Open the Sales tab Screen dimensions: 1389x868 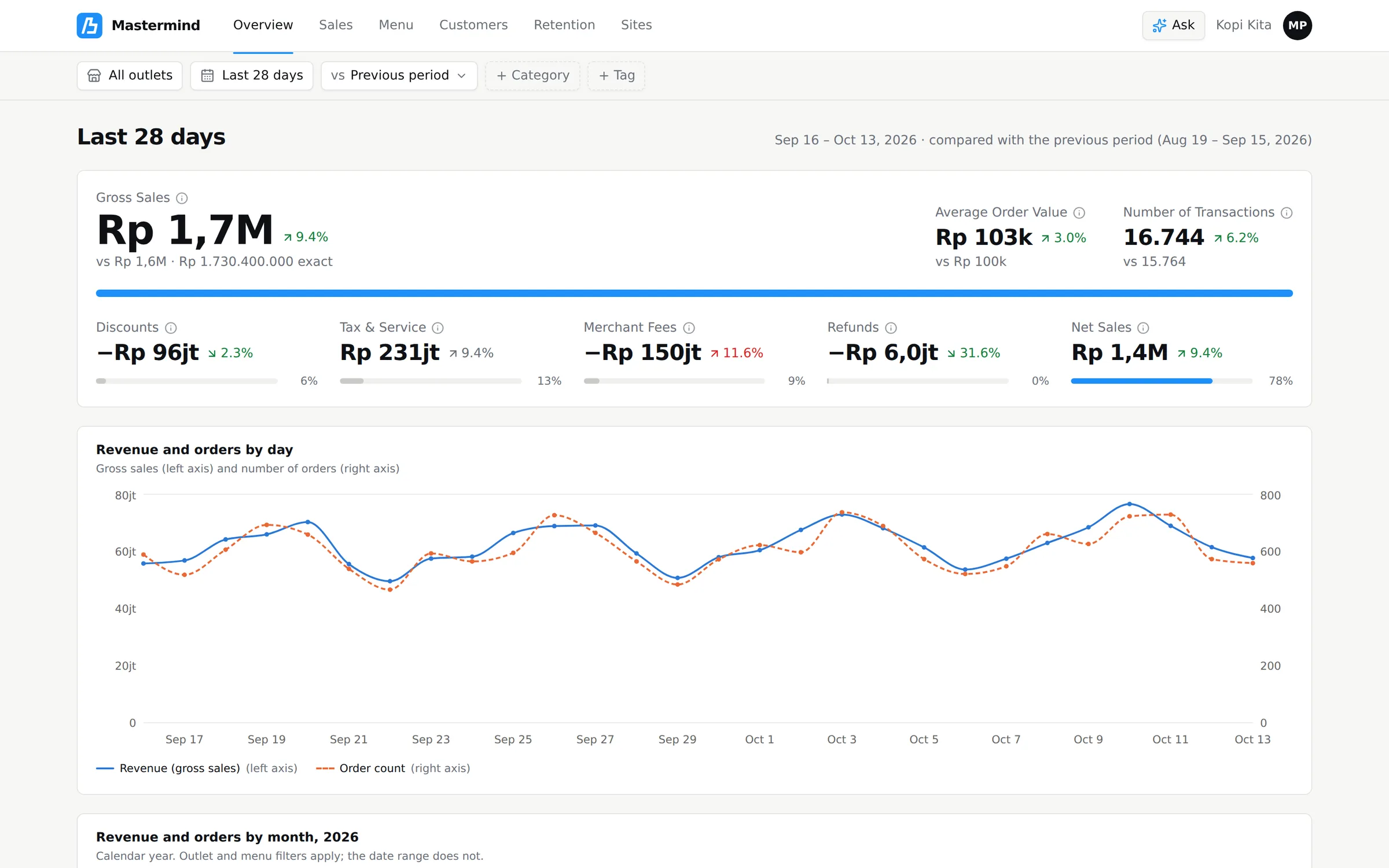336,25
